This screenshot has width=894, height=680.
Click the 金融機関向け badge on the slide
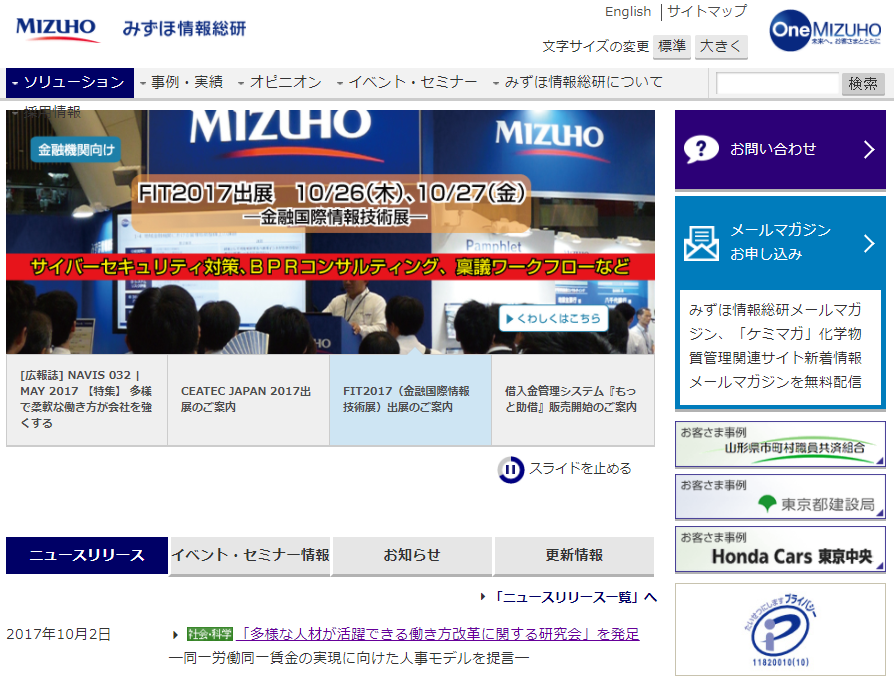click(x=76, y=150)
